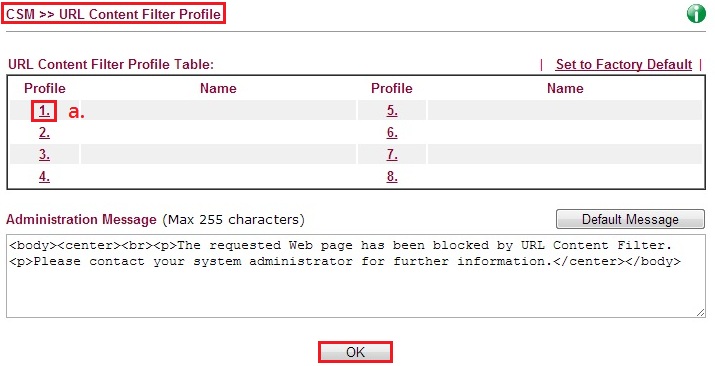Open profile 4 link
The width and height of the screenshot is (715, 366).
(44, 176)
